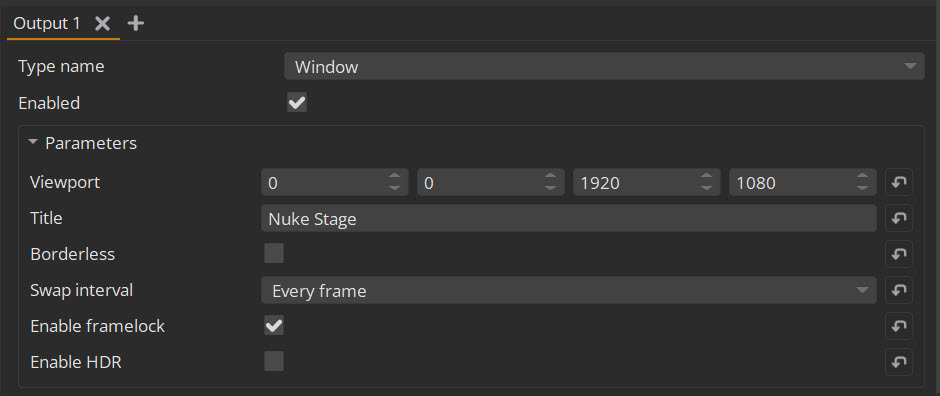940x396 pixels.
Task: Close the Output 1 tab with the X icon
Action: click(103, 23)
